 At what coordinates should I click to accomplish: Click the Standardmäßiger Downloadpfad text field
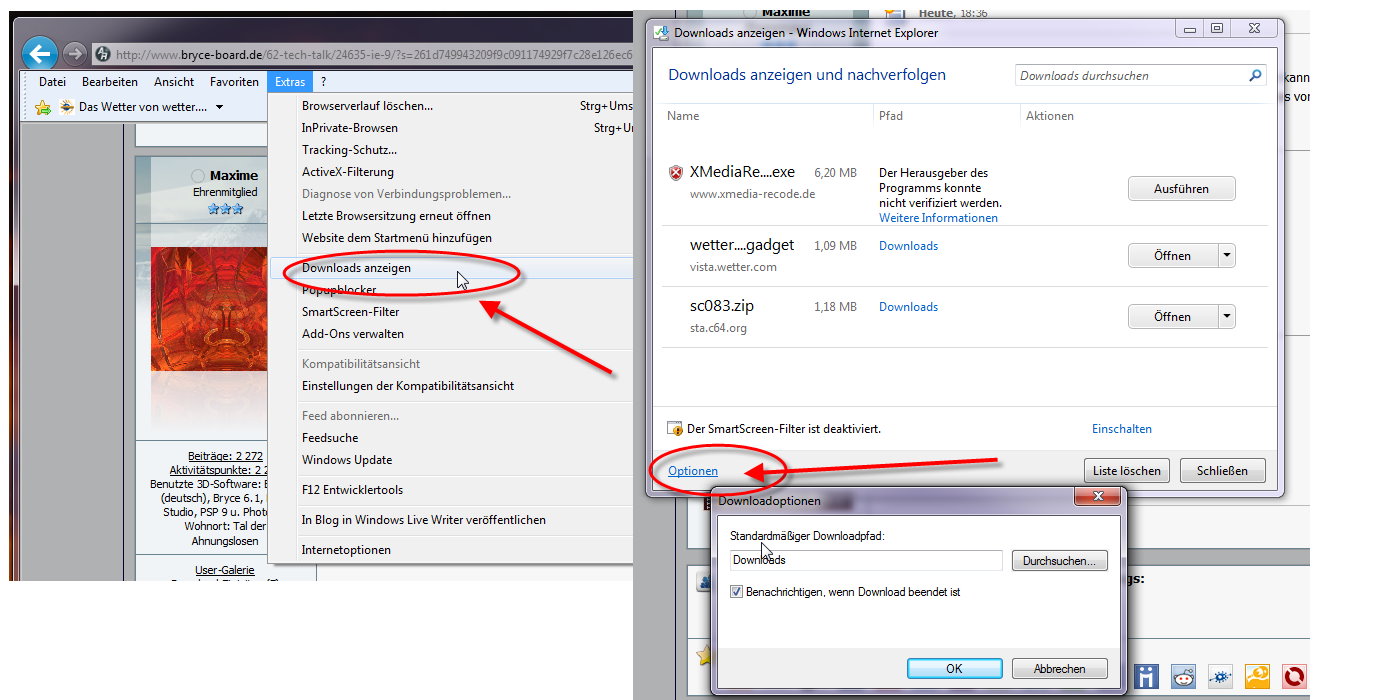(x=866, y=560)
